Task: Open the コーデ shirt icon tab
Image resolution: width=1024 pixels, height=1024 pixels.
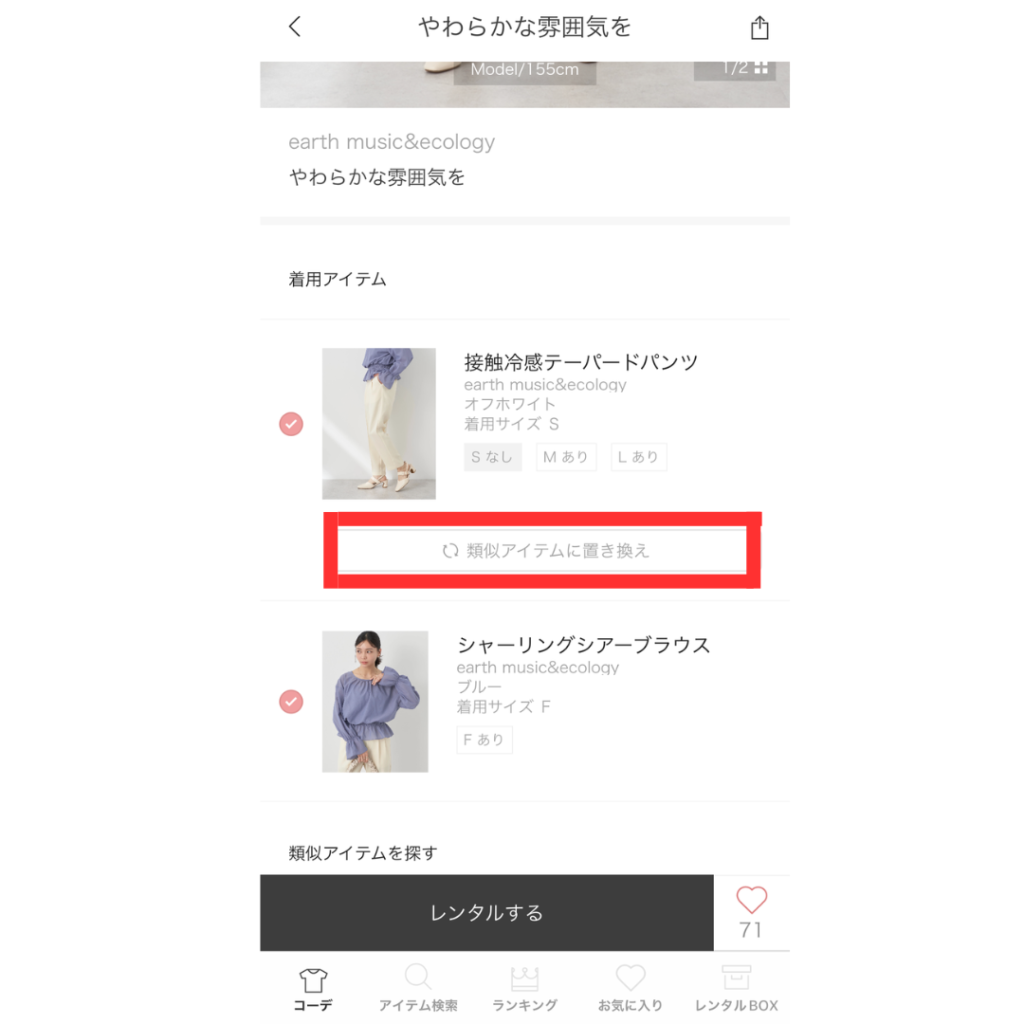Action: click(x=313, y=989)
